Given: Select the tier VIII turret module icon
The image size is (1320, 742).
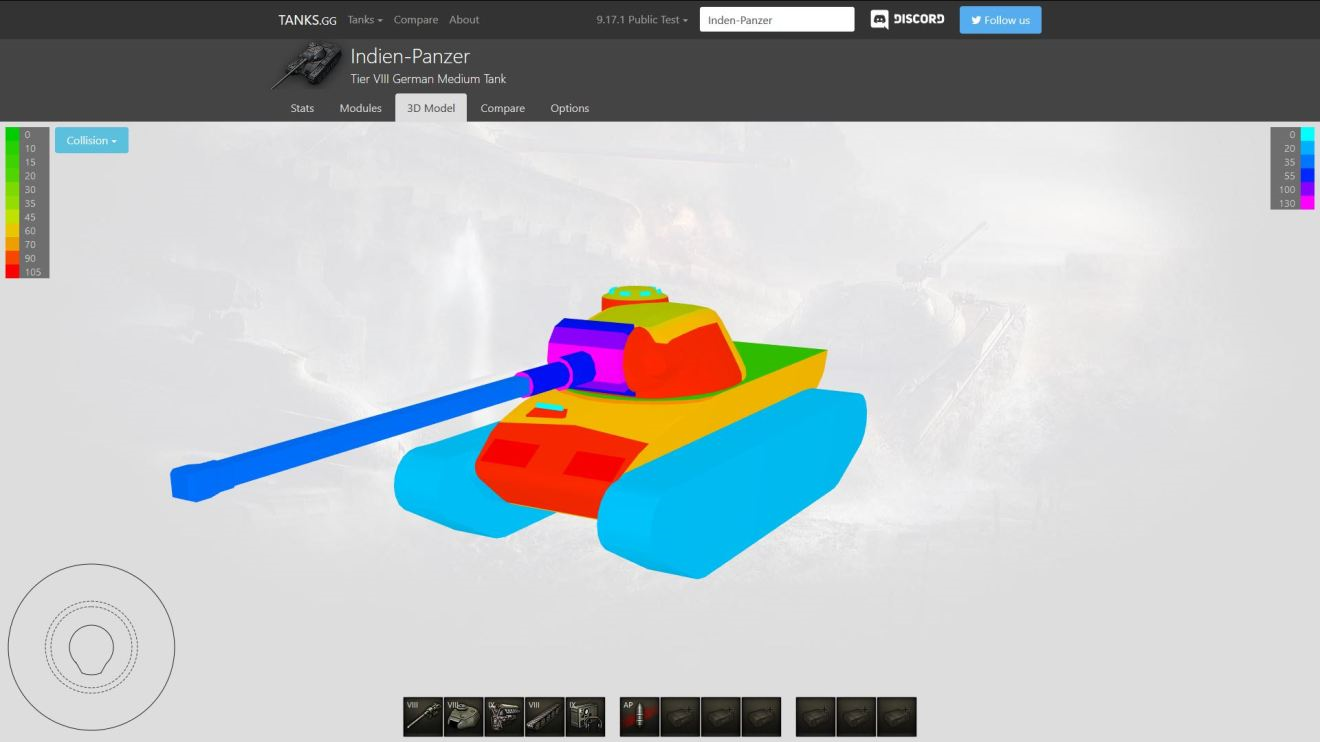Looking at the screenshot, I should (463, 717).
